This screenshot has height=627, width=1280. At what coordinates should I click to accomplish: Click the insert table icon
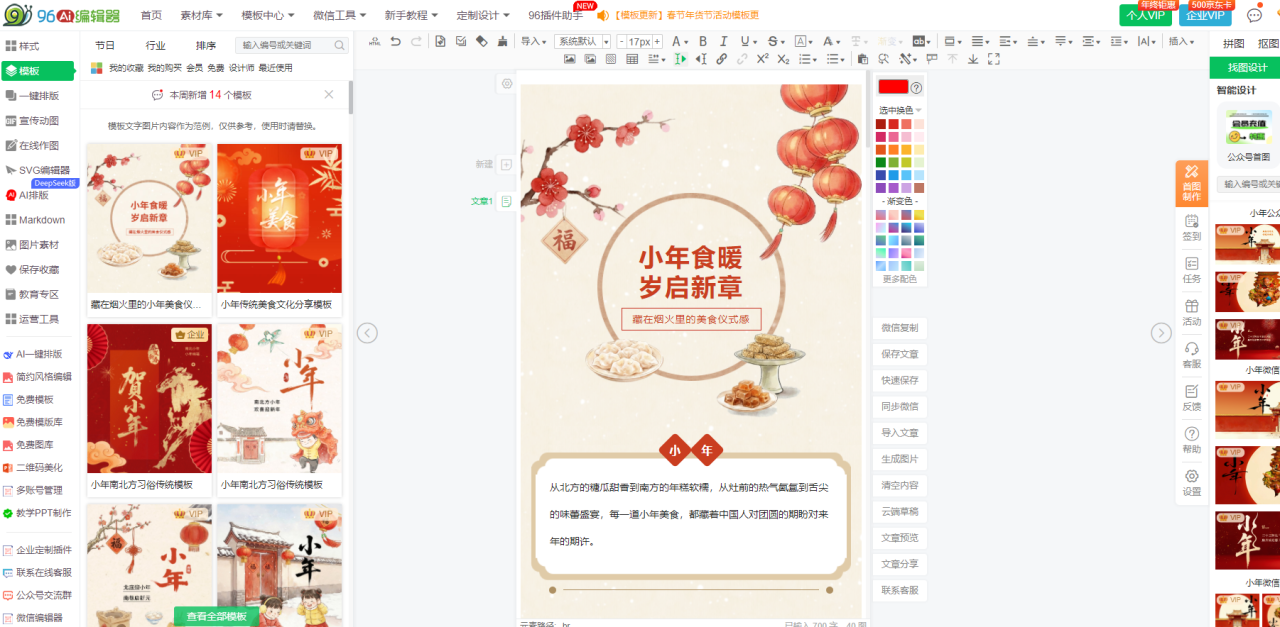pos(632,59)
